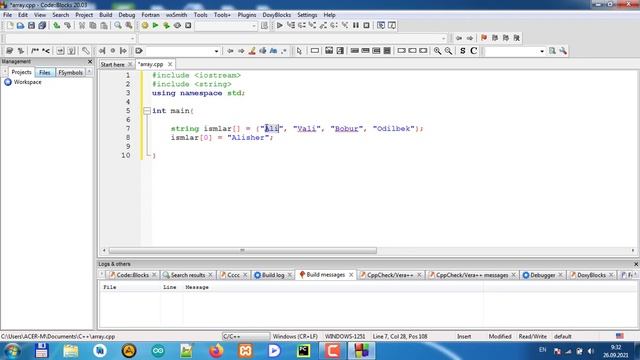640x360 pixels.
Task: Click the Break debugger pause icon
Action: pos(356,25)
